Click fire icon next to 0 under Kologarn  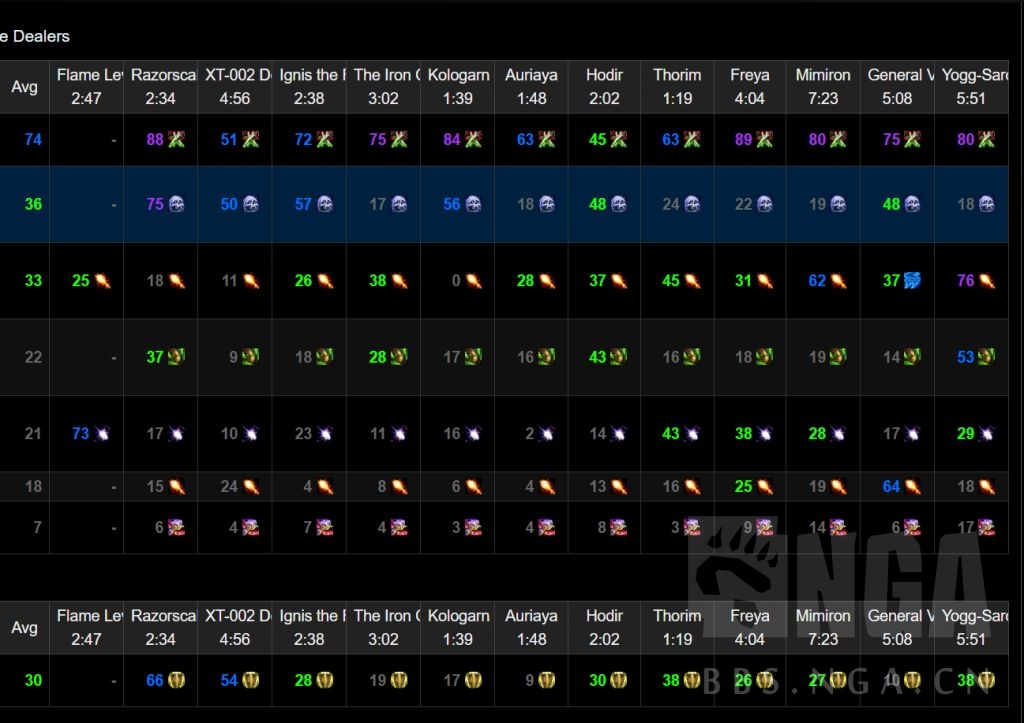point(473,281)
